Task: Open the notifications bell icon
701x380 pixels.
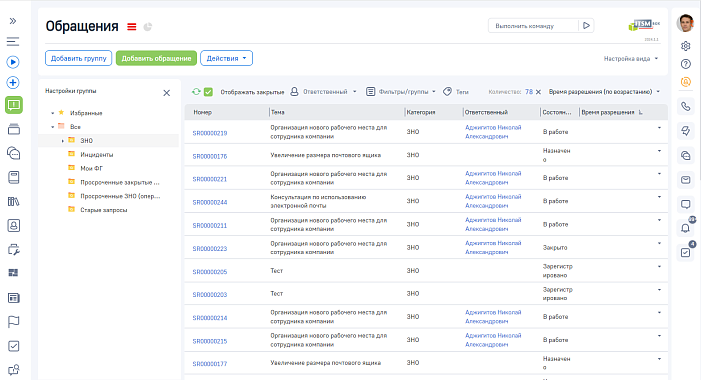Action: pyautogui.click(x=685, y=228)
